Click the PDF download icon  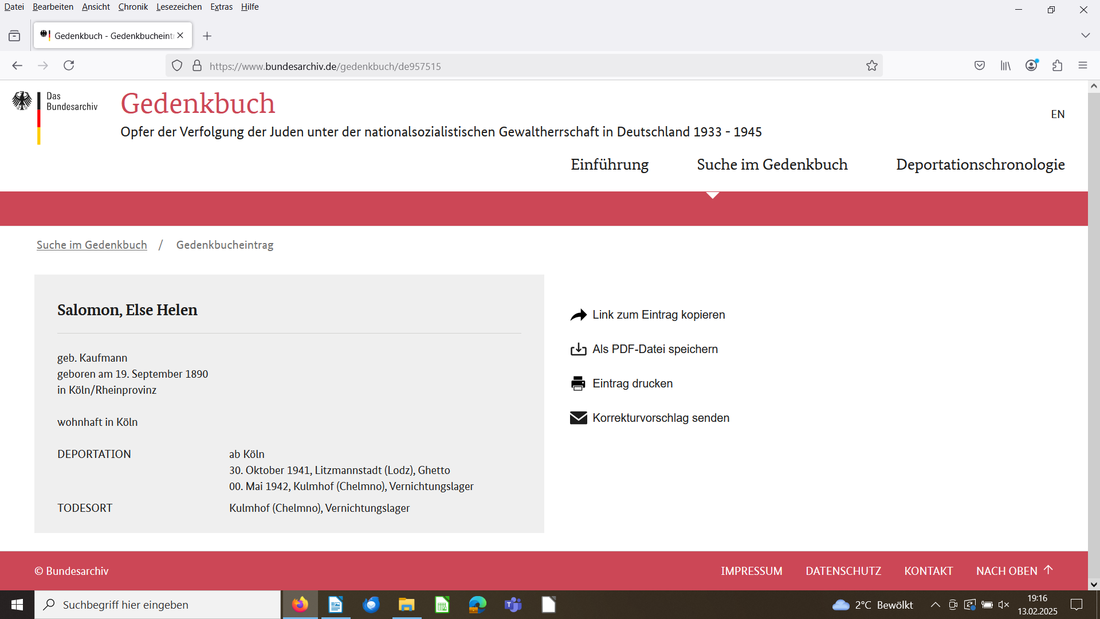(x=578, y=349)
